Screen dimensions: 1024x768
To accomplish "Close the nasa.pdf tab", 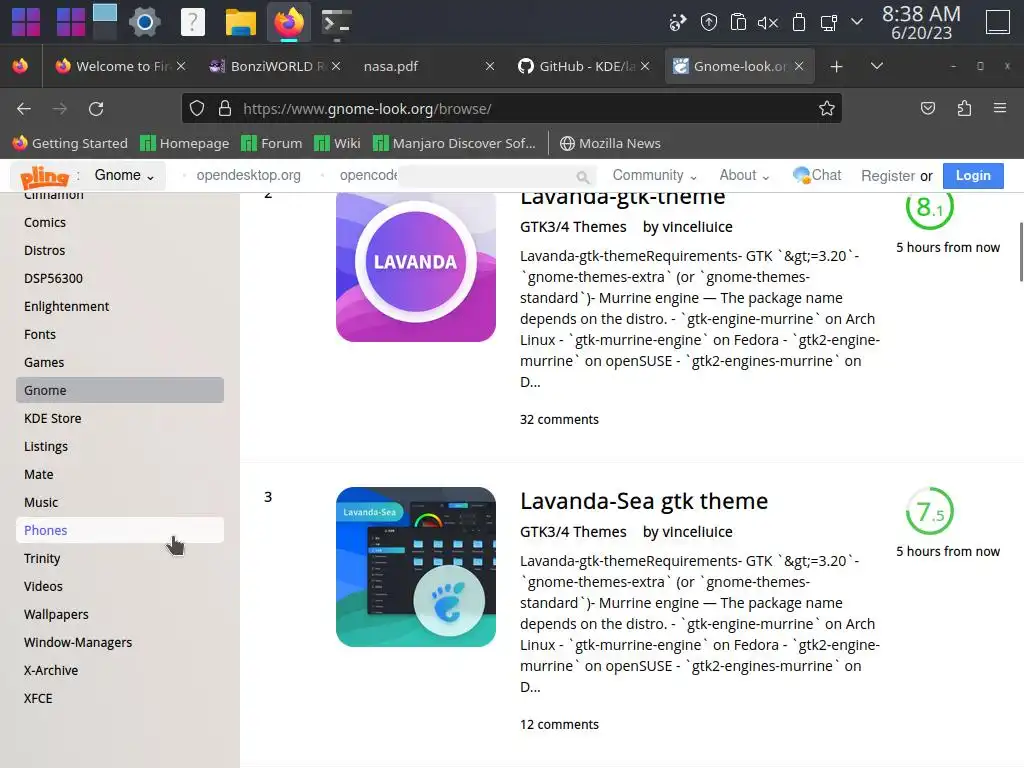I will coord(490,66).
